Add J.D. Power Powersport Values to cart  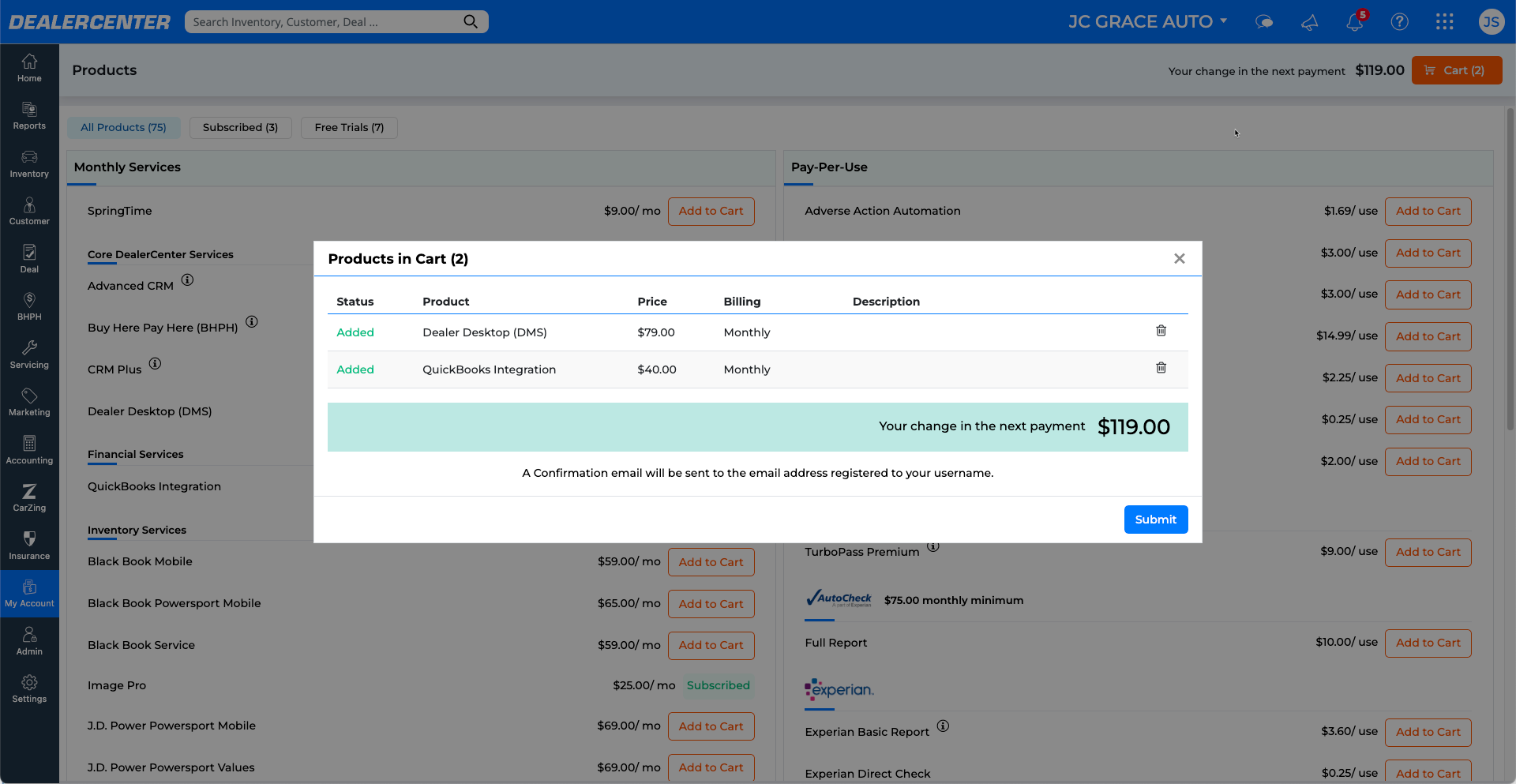click(x=711, y=767)
